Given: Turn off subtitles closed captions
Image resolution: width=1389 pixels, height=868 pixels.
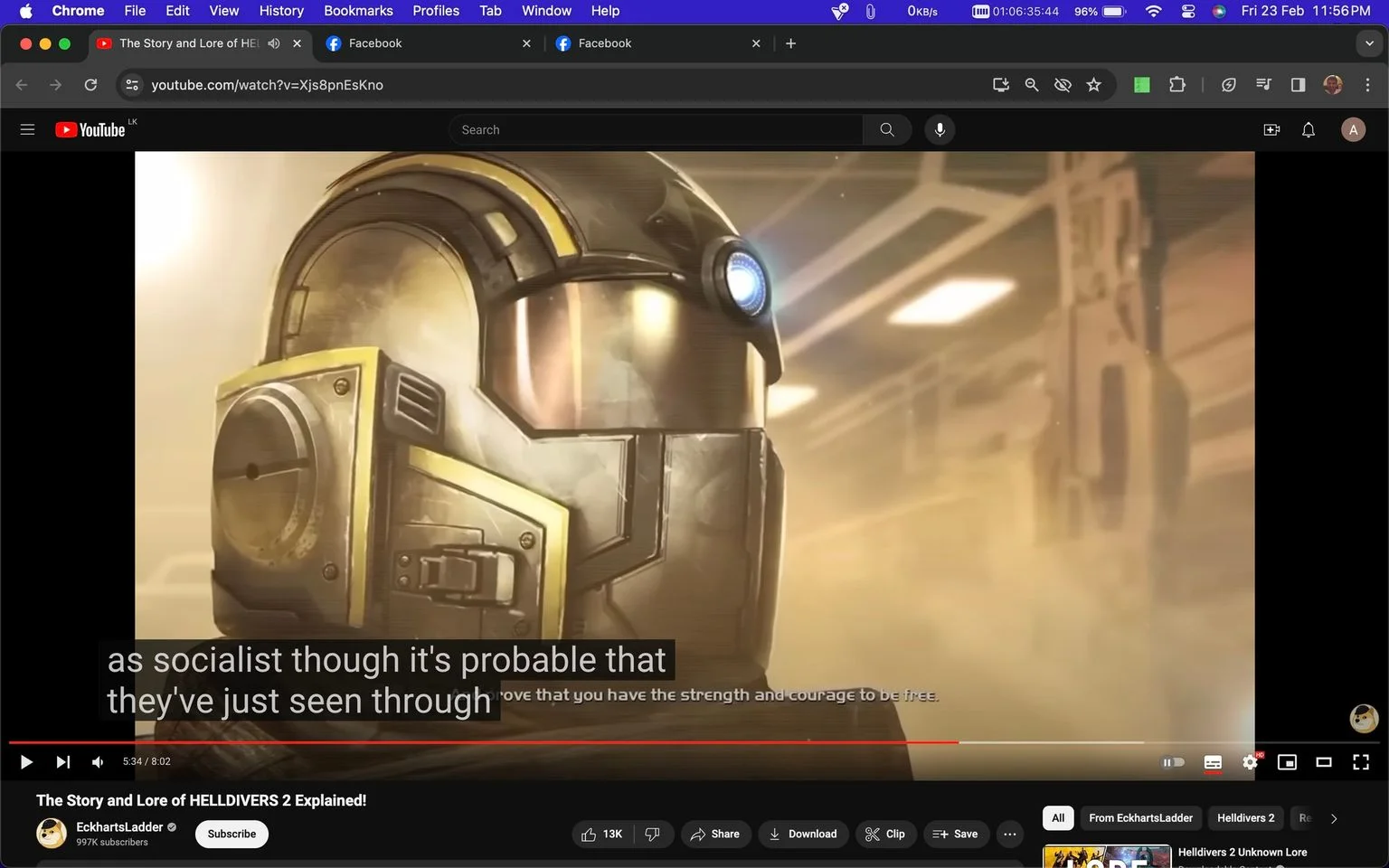Looking at the screenshot, I should point(1213,762).
